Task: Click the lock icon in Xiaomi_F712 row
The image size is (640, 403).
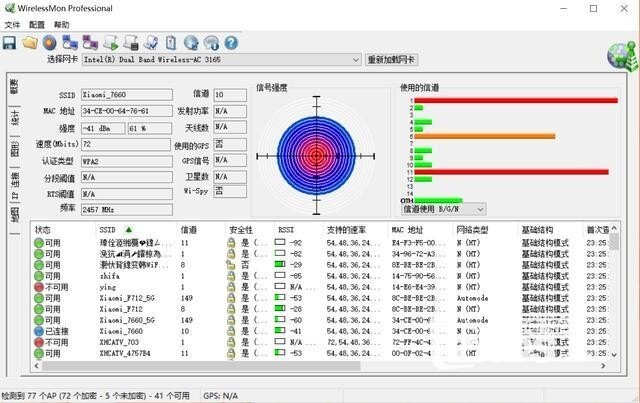Action: tap(231, 309)
